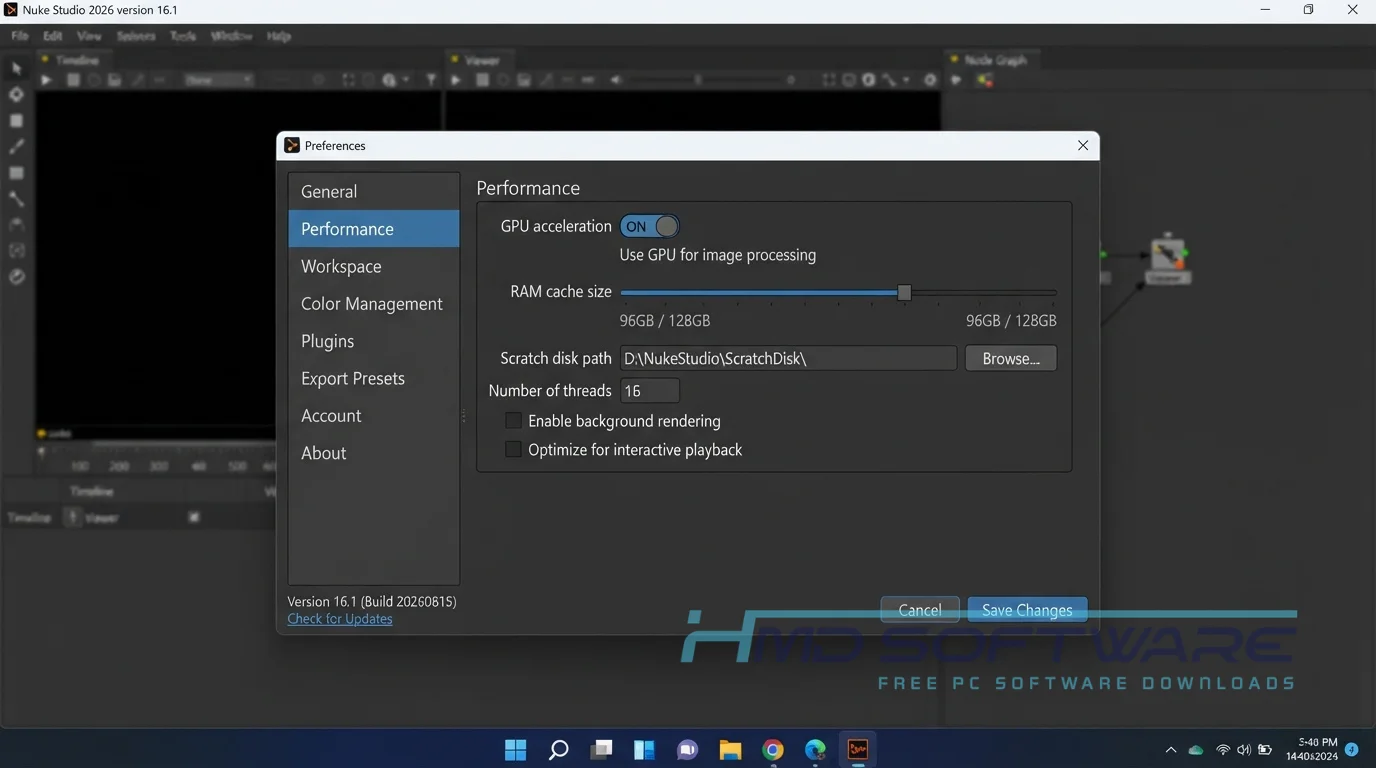Open the View menu
The image size is (1376, 768).
tap(89, 36)
